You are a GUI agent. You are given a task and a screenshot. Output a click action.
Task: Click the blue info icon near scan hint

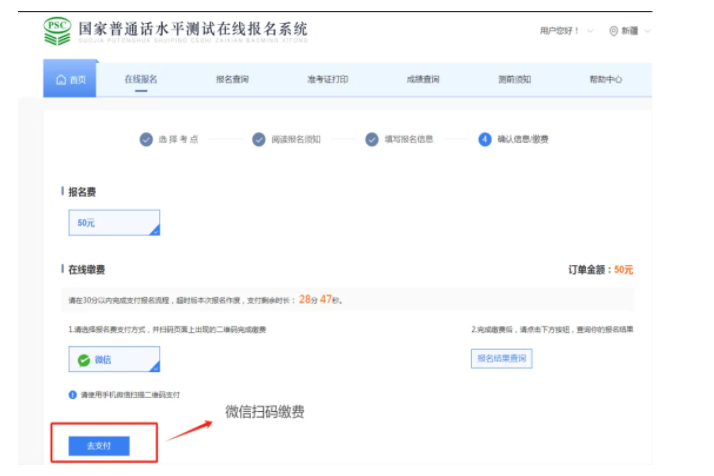point(73,395)
